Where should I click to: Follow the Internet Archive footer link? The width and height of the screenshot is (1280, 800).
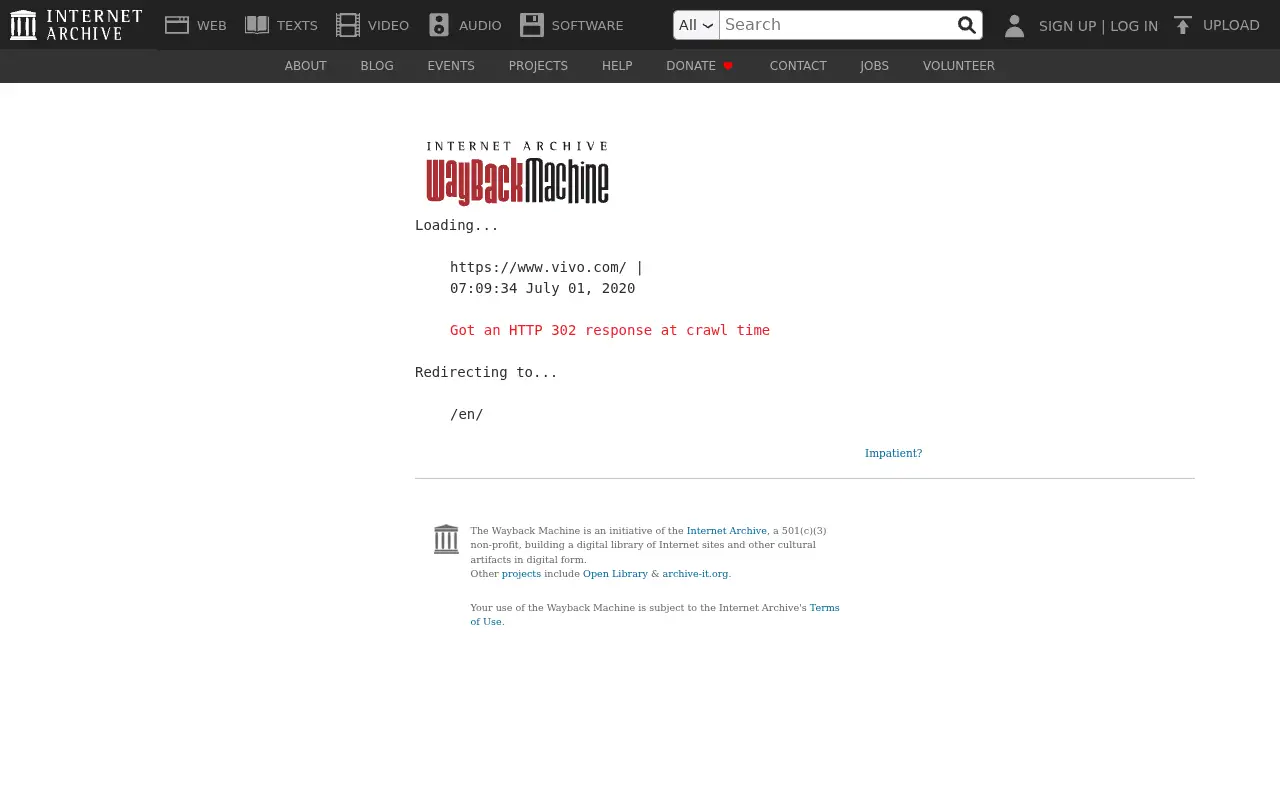tap(726, 531)
